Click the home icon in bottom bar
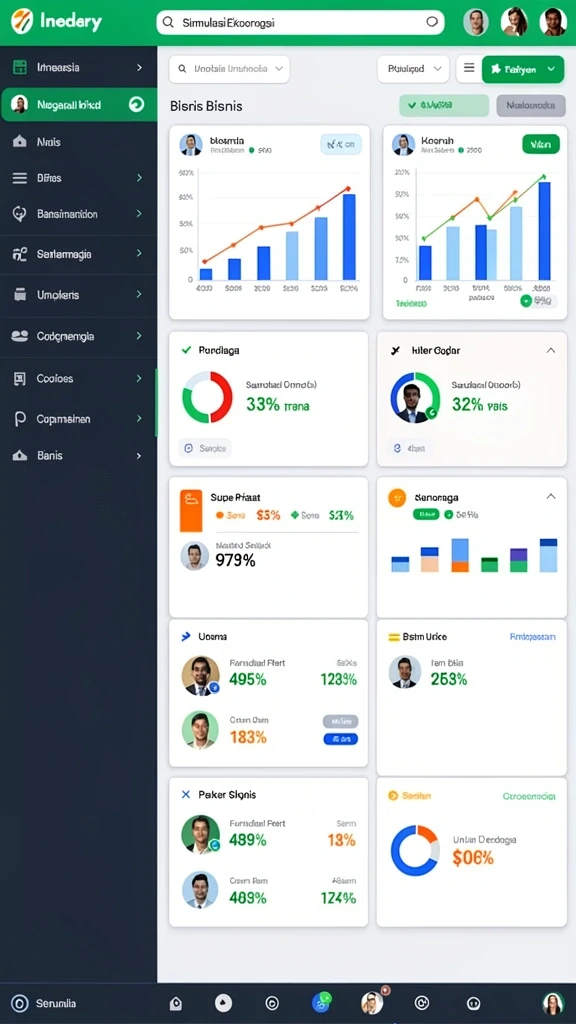 [x=175, y=1003]
